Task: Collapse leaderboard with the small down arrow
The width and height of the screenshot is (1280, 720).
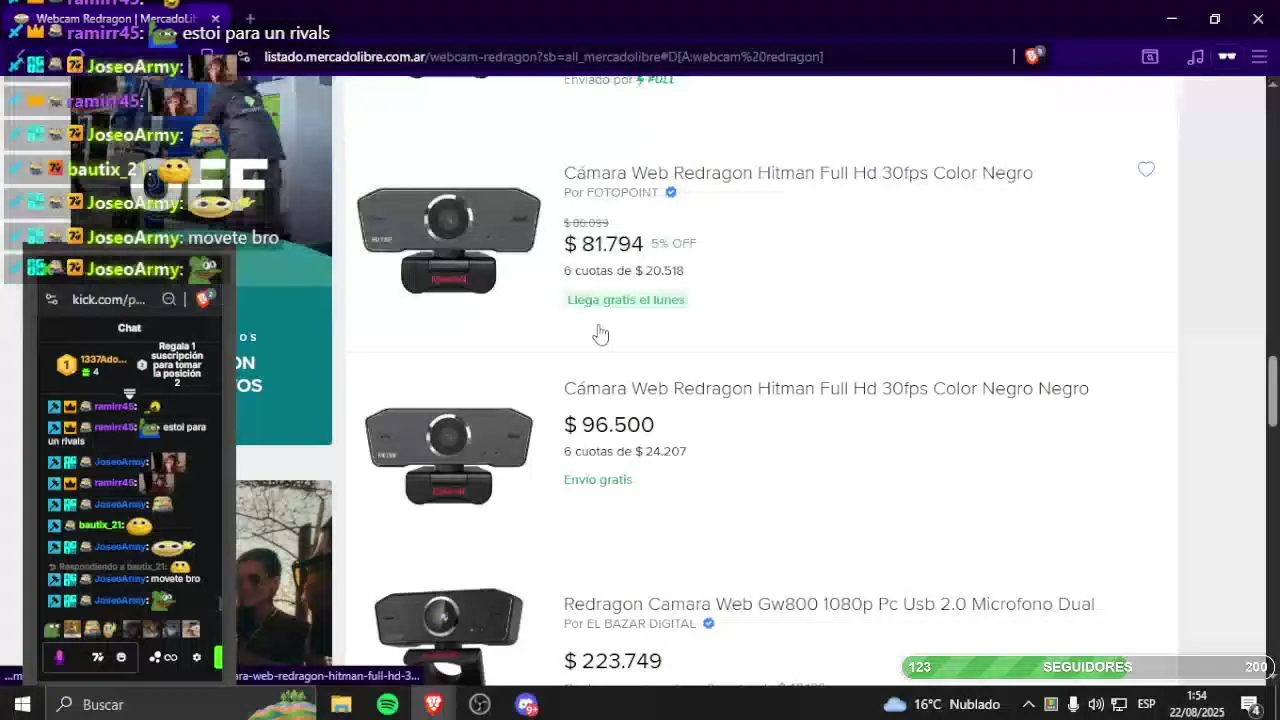Action: 129,394
